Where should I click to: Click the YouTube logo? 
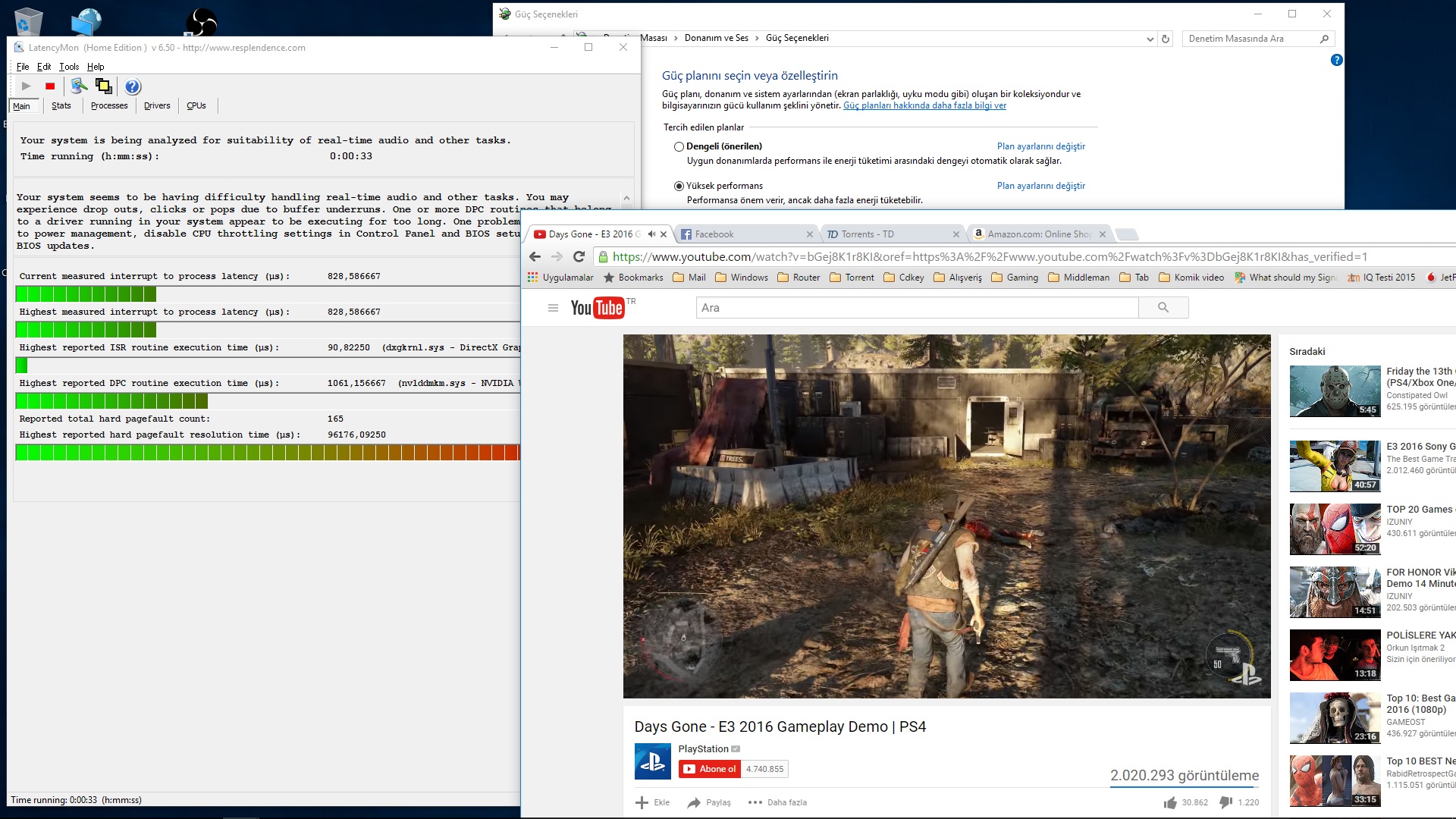point(598,308)
